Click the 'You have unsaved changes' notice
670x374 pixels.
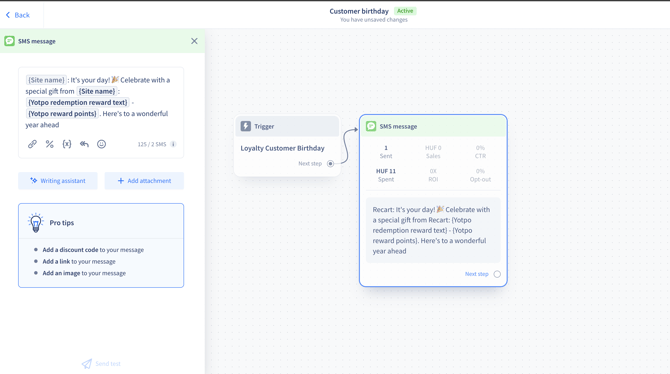(x=374, y=20)
